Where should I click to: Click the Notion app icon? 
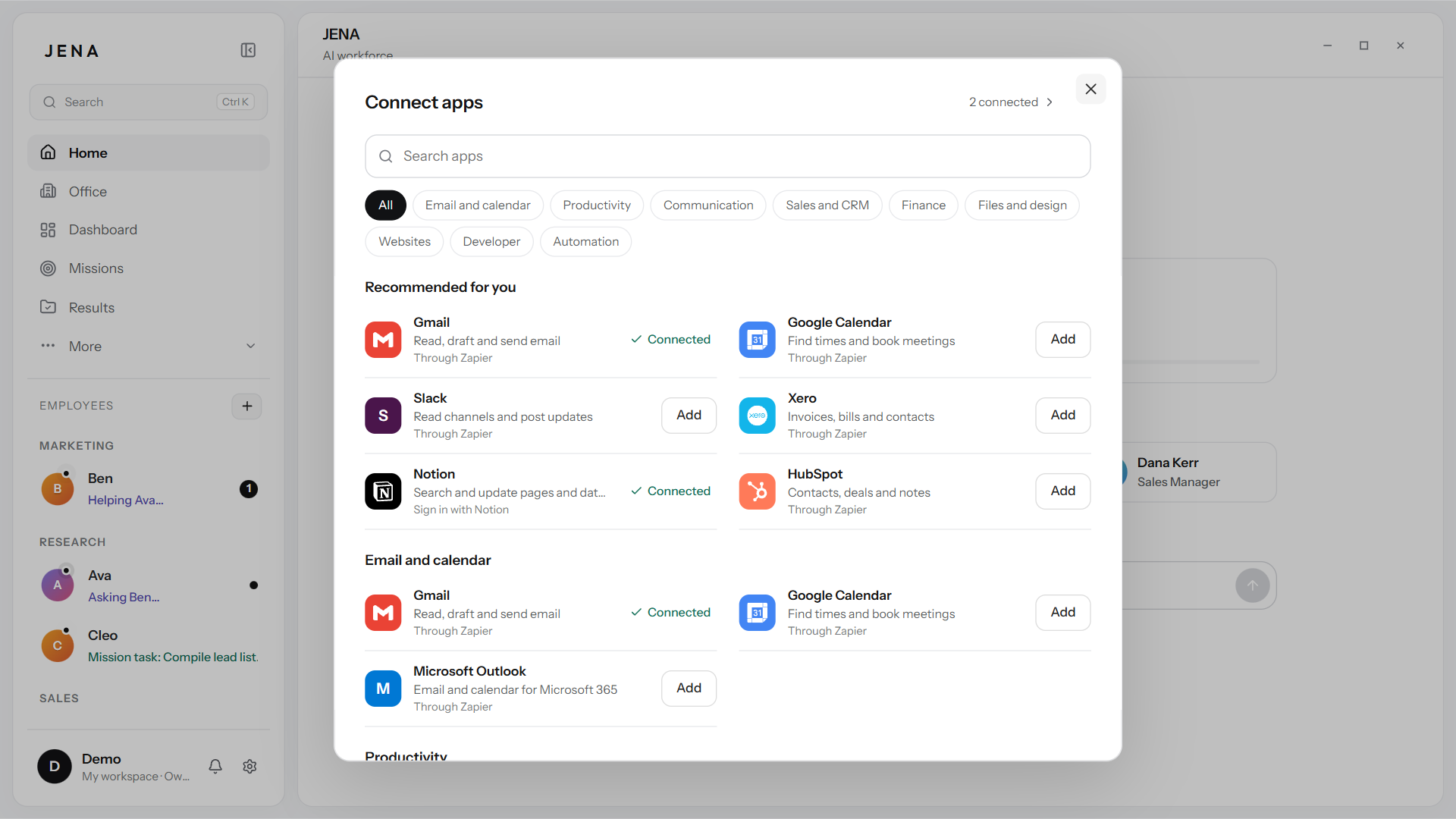[383, 491]
